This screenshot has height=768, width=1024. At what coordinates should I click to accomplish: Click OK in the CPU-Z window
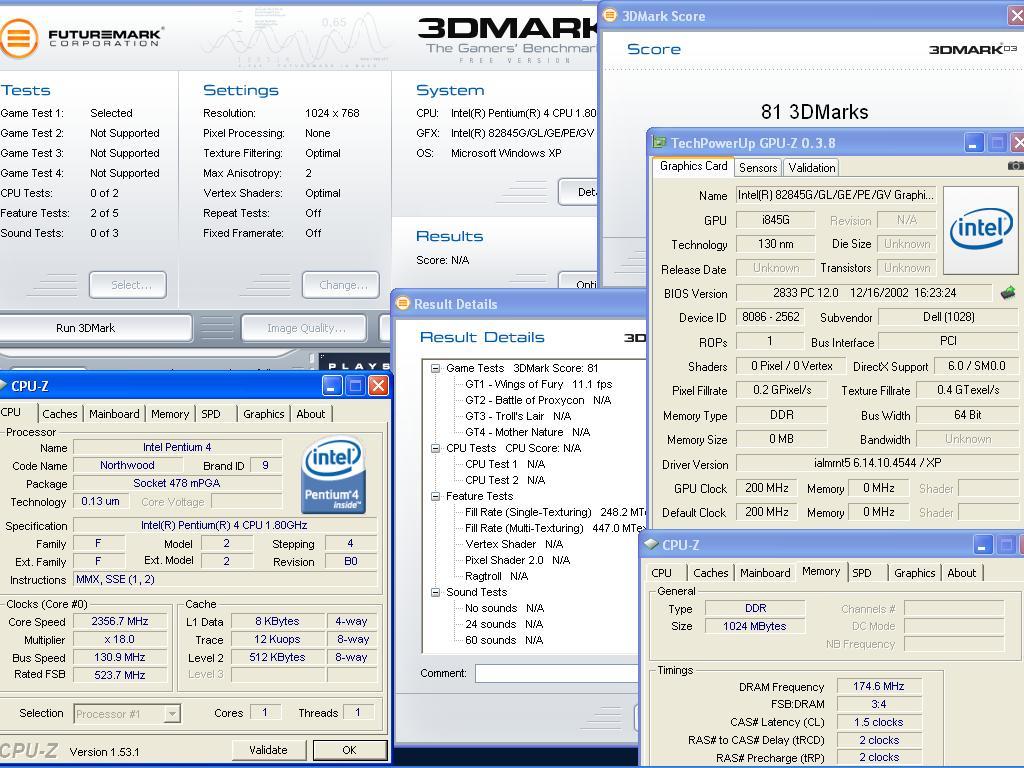pyautogui.click(x=350, y=750)
